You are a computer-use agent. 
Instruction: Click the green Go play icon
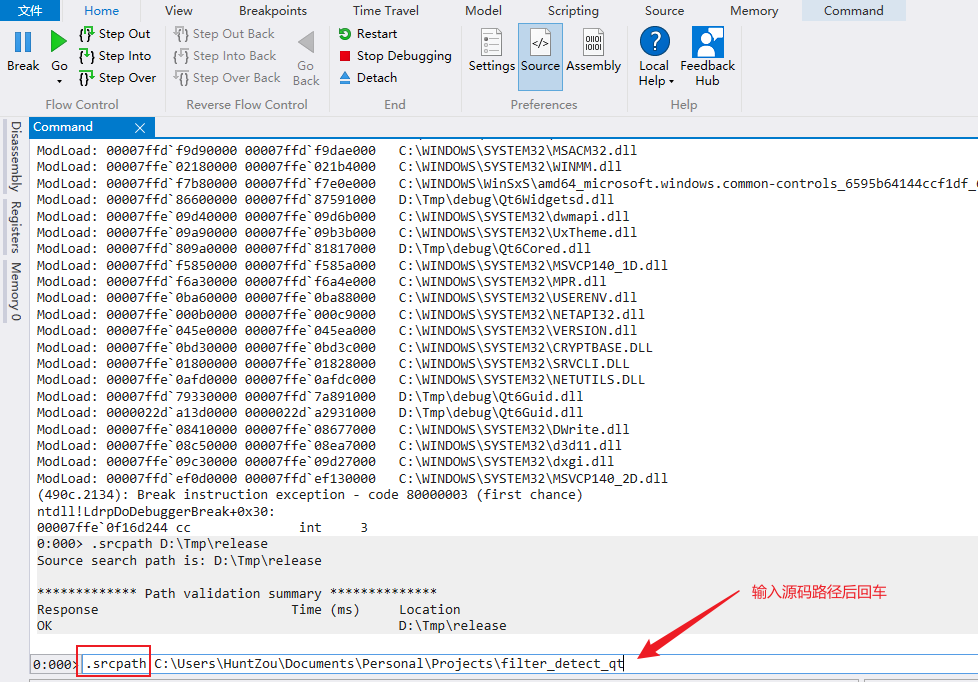[59, 41]
